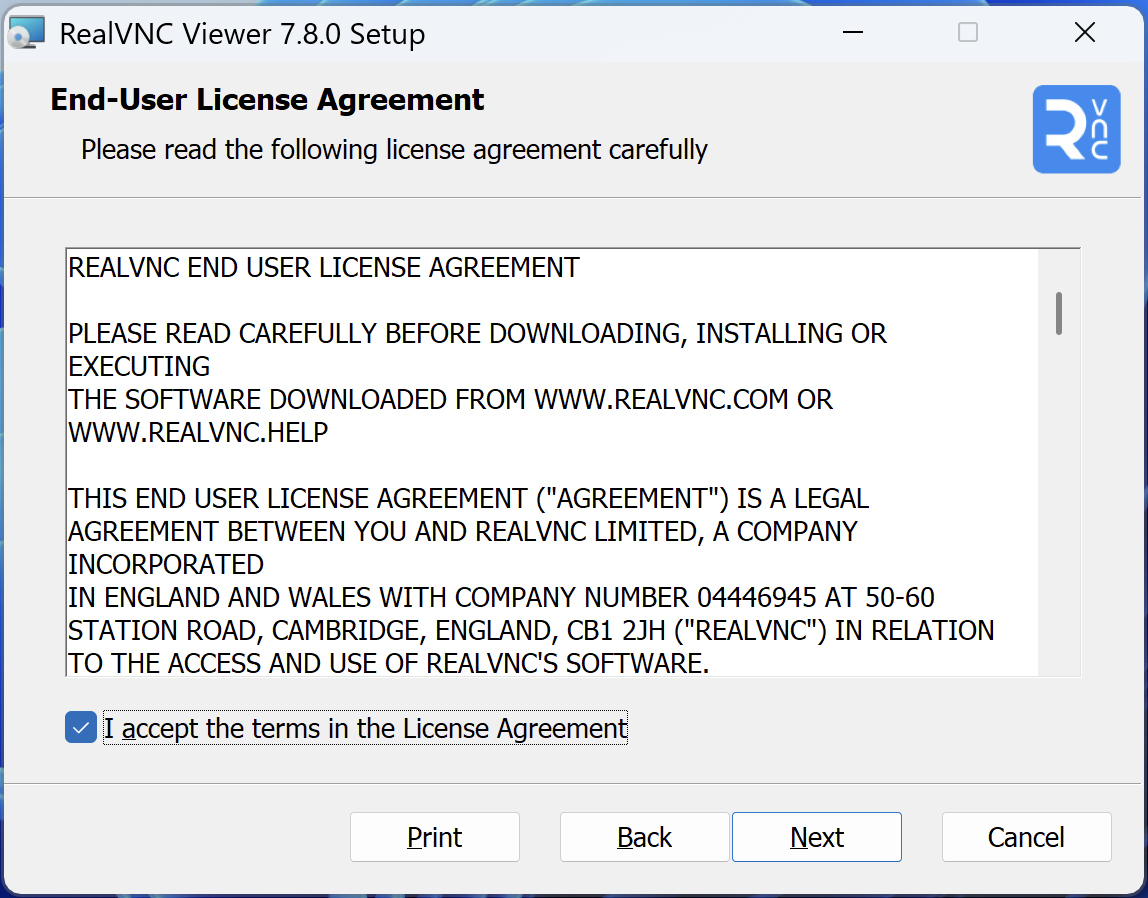The height and width of the screenshot is (898, 1148).
Task: Click the 'PLEASE READ CAREFULLY BEFORE DOWNLOADING' line
Action: click(x=477, y=334)
